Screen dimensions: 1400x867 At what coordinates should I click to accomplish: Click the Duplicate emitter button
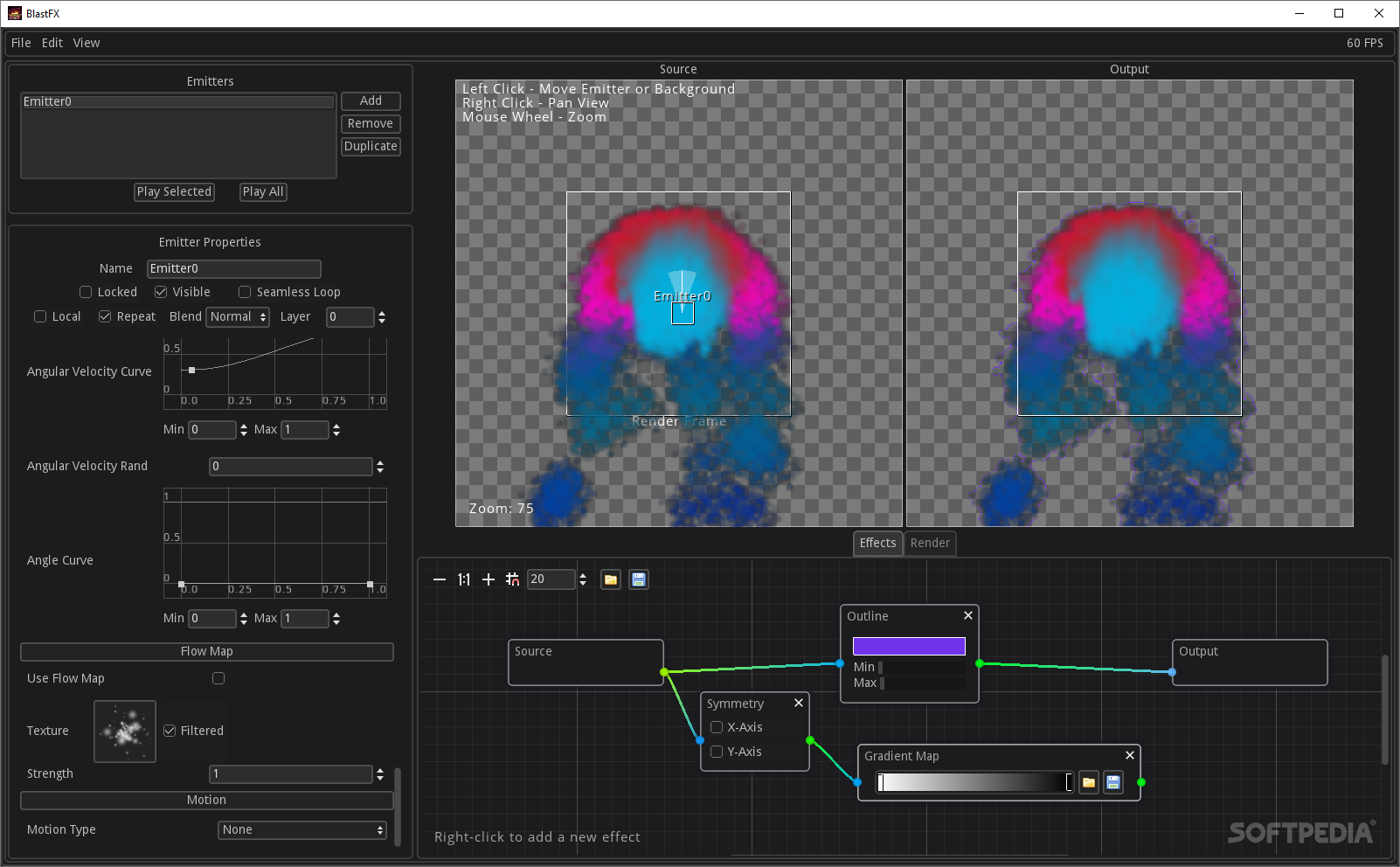pos(371,147)
